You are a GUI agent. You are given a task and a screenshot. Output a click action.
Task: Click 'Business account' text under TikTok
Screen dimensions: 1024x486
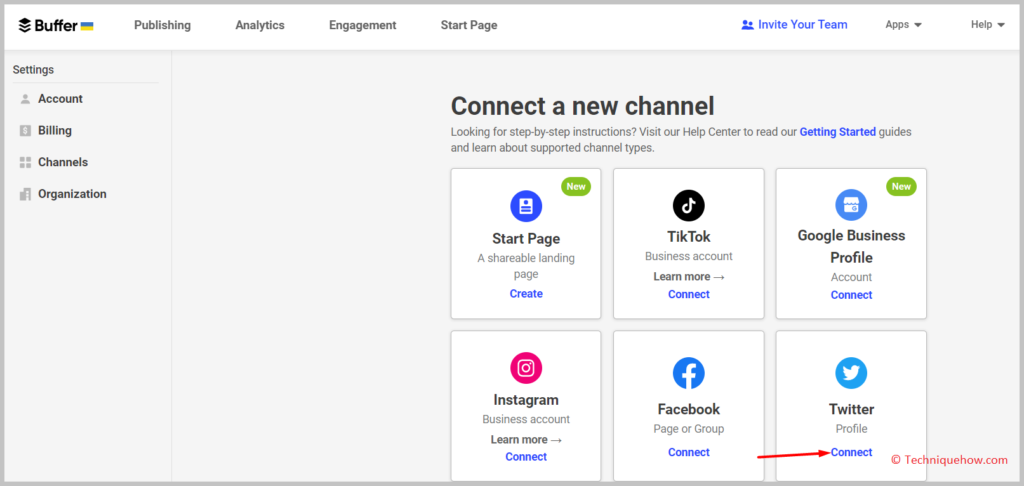tap(688, 257)
